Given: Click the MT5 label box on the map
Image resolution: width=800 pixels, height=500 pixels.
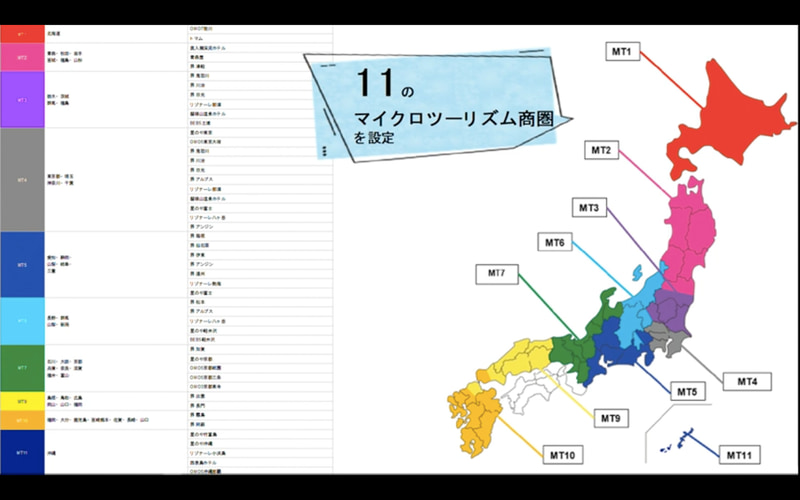Looking at the screenshot, I should point(688,392).
